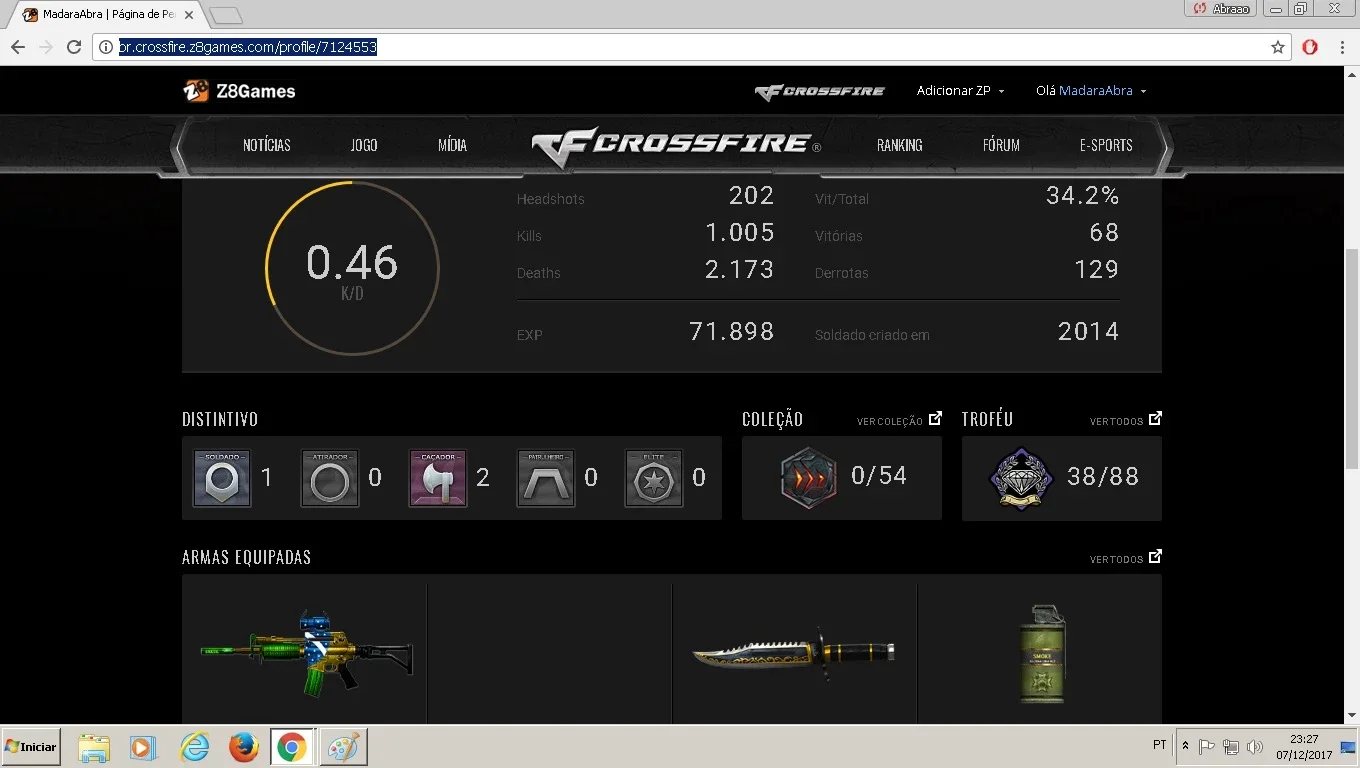Click the 0.46 K/D ratio circle
1360x768 pixels.
pyautogui.click(x=352, y=268)
